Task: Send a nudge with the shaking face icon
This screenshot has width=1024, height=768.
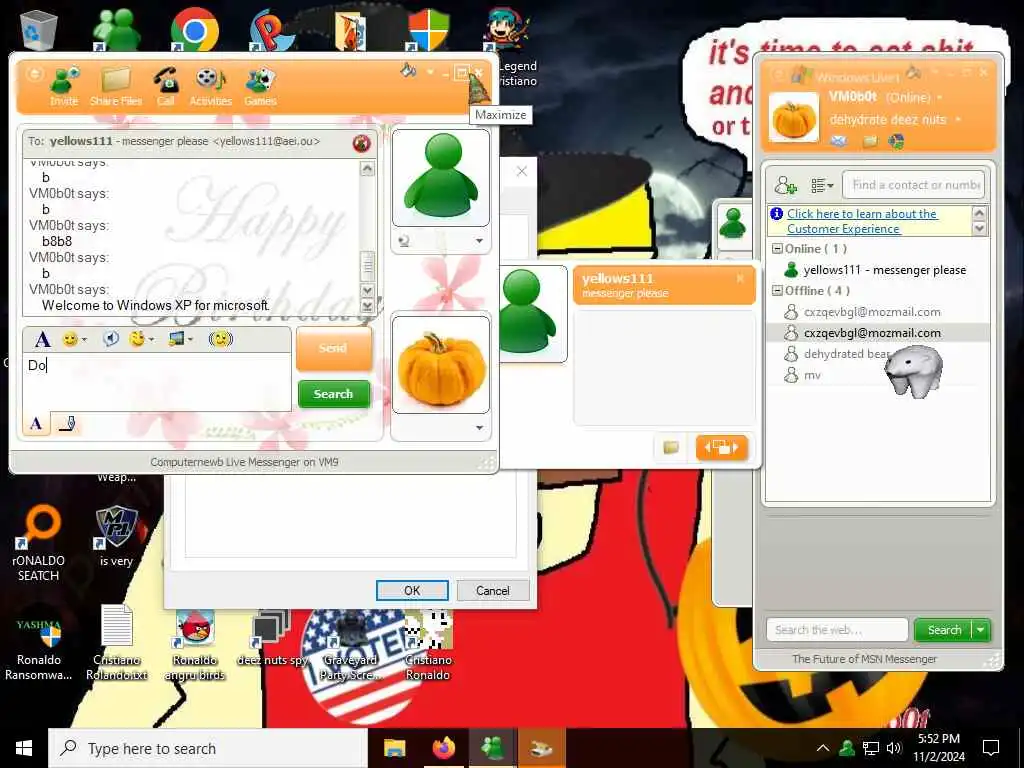Action: [221, 338]
